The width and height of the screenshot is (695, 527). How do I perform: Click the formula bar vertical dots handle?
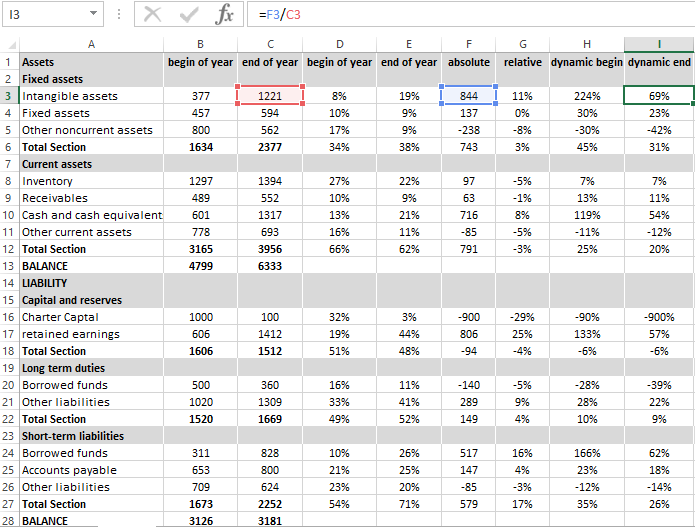pyautogui.click(x=119, y=15)
